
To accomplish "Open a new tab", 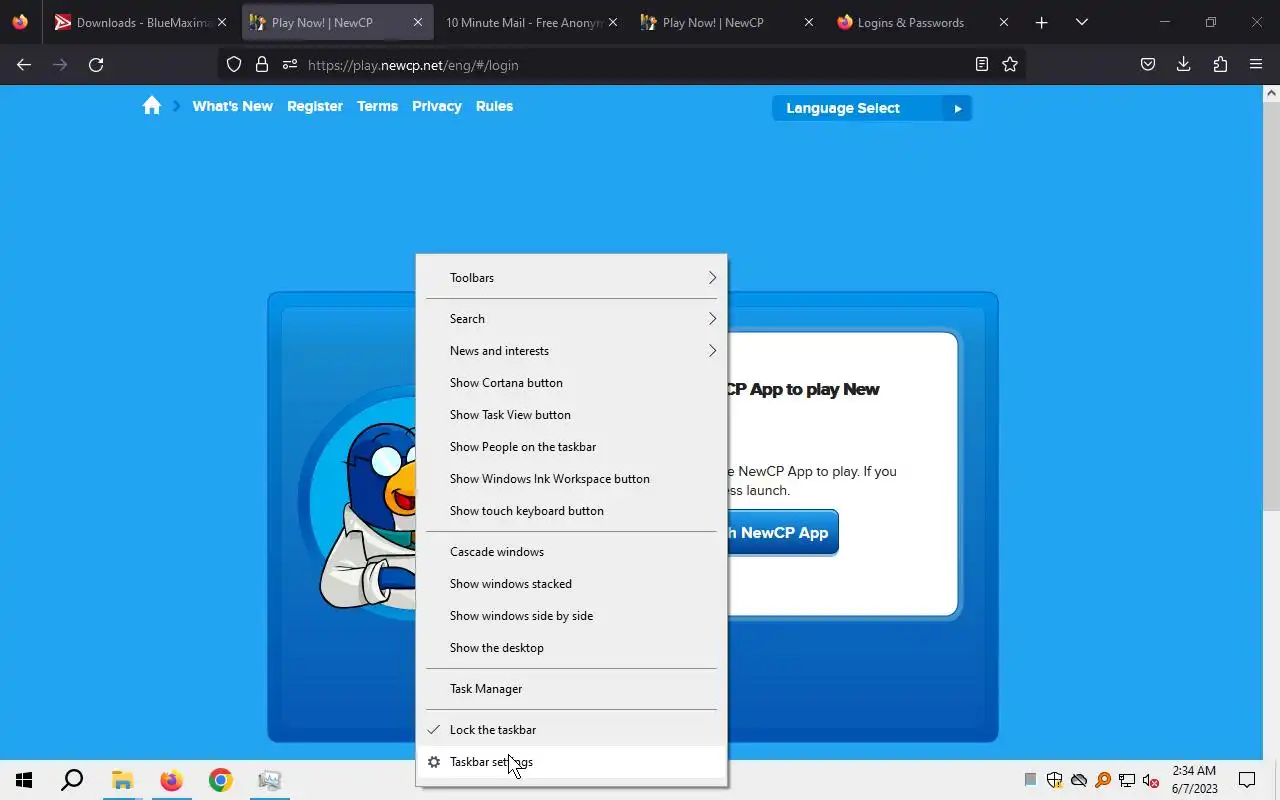I will pos(1042,22).
